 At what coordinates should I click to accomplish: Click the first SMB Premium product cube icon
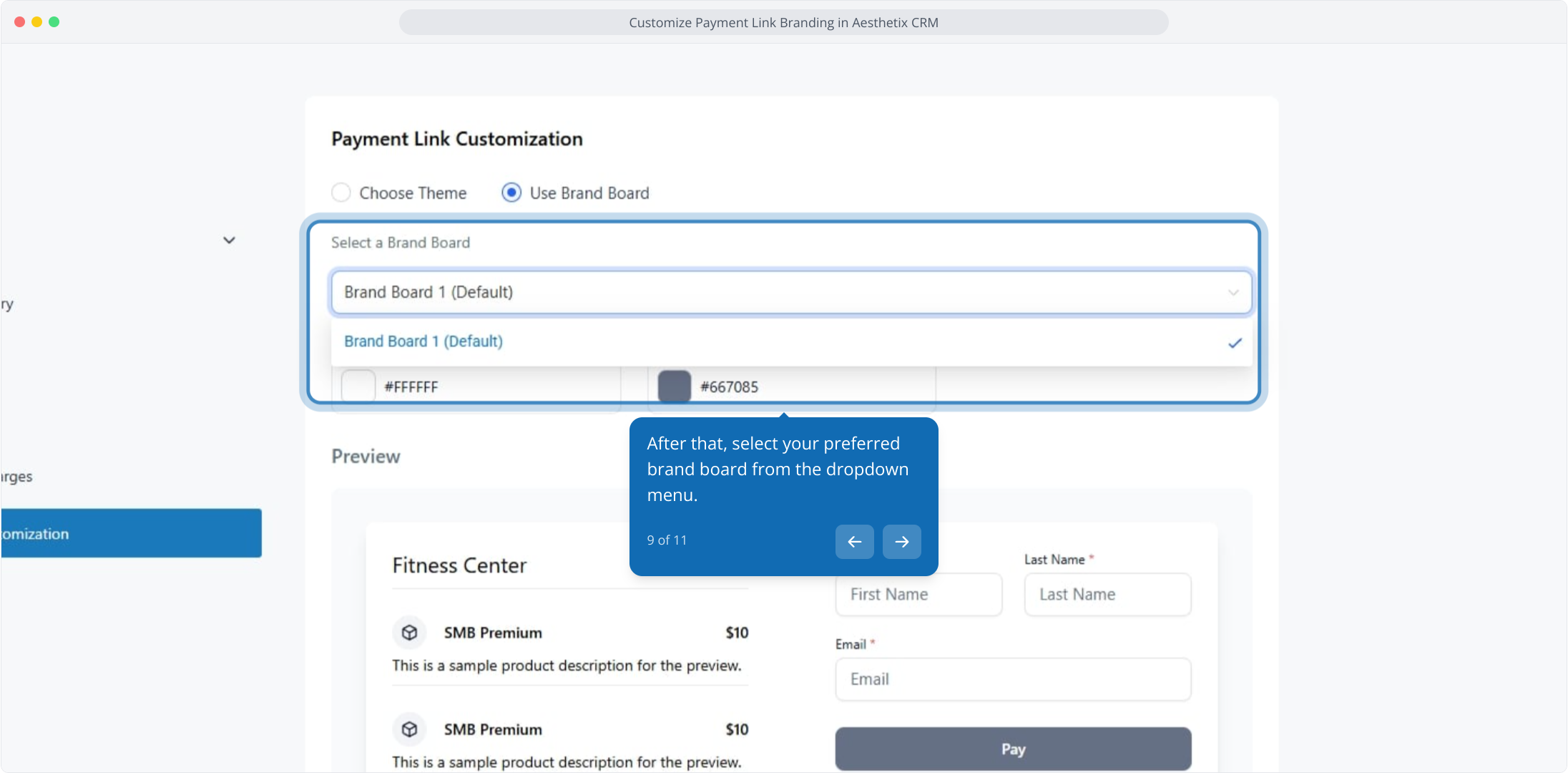pos(409,633)
